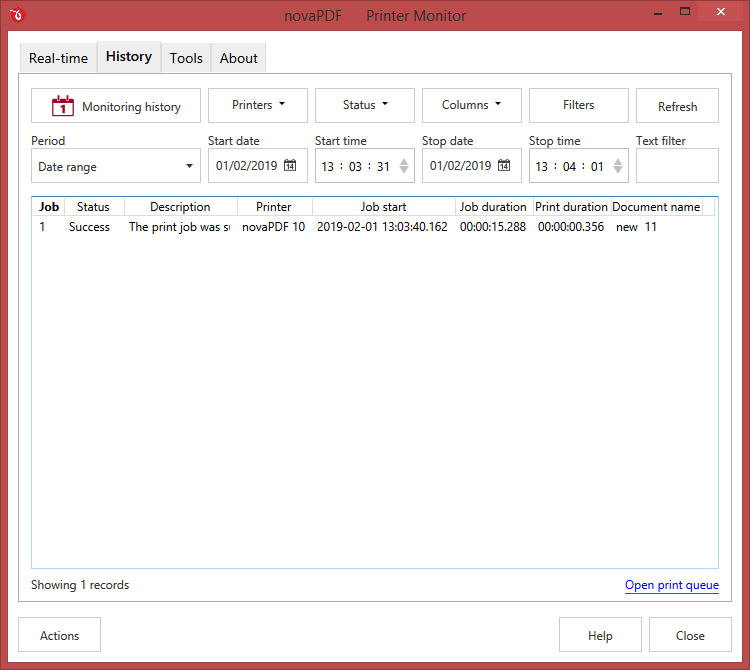Select Start time seconds value 31
750x670 pixels.
[383, 166]
